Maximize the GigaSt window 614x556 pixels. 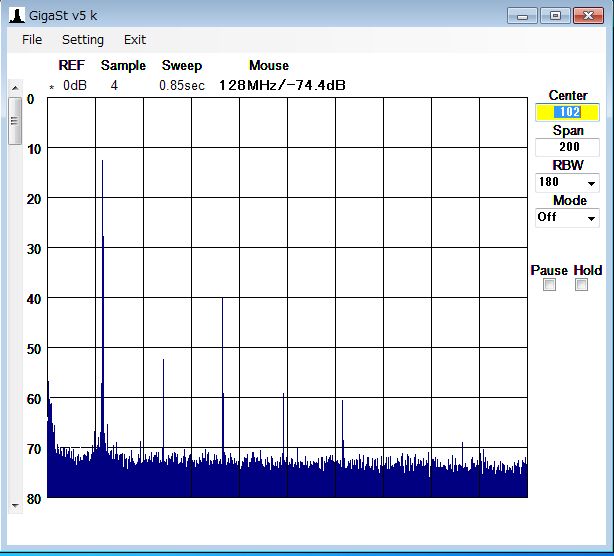[555, 16]
